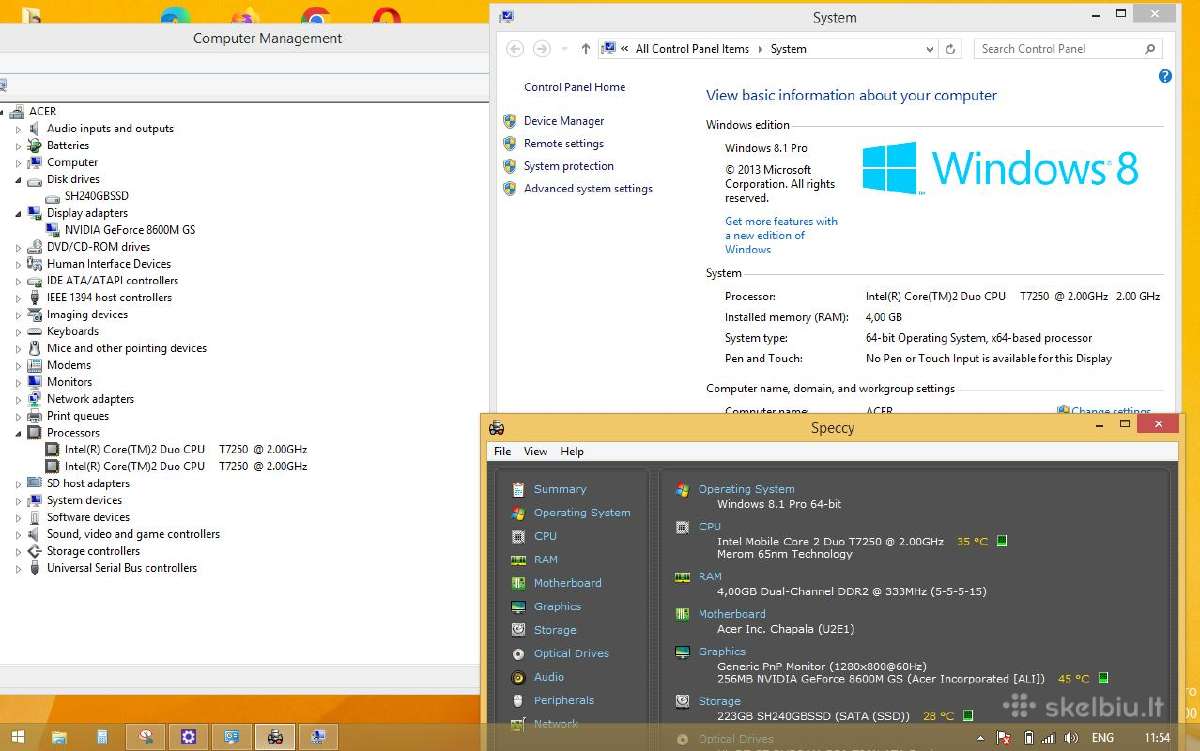Click the Speccy window title bar icon
The height and width of the screenshot is (751, 1200).
496,428
